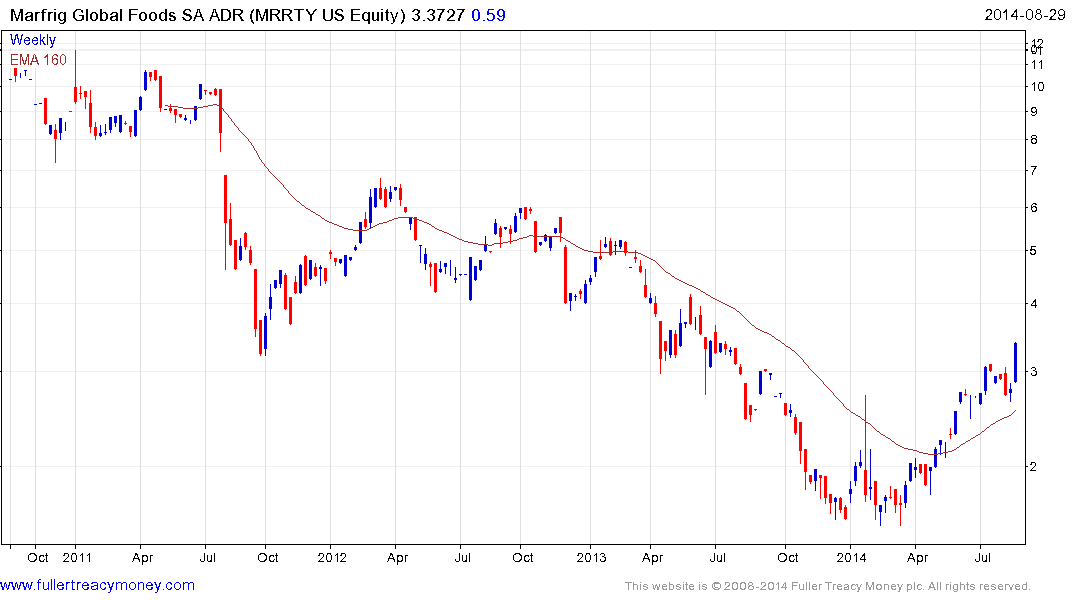Select the last price value 3.3727
Screen dimensions: 1075x600
pyautogui.click(x=438, y=15)
